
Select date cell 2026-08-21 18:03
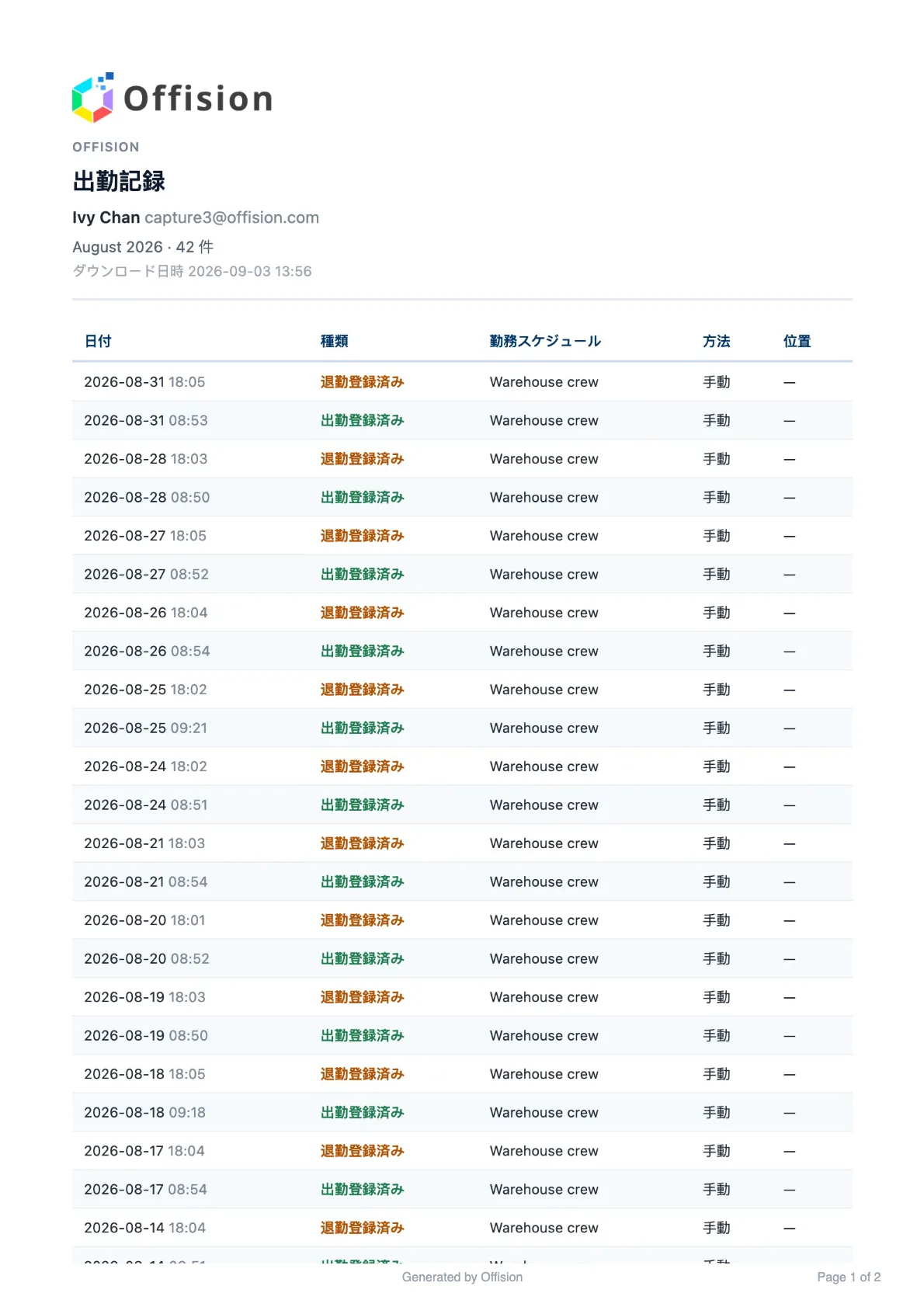(x=144, y=843)
